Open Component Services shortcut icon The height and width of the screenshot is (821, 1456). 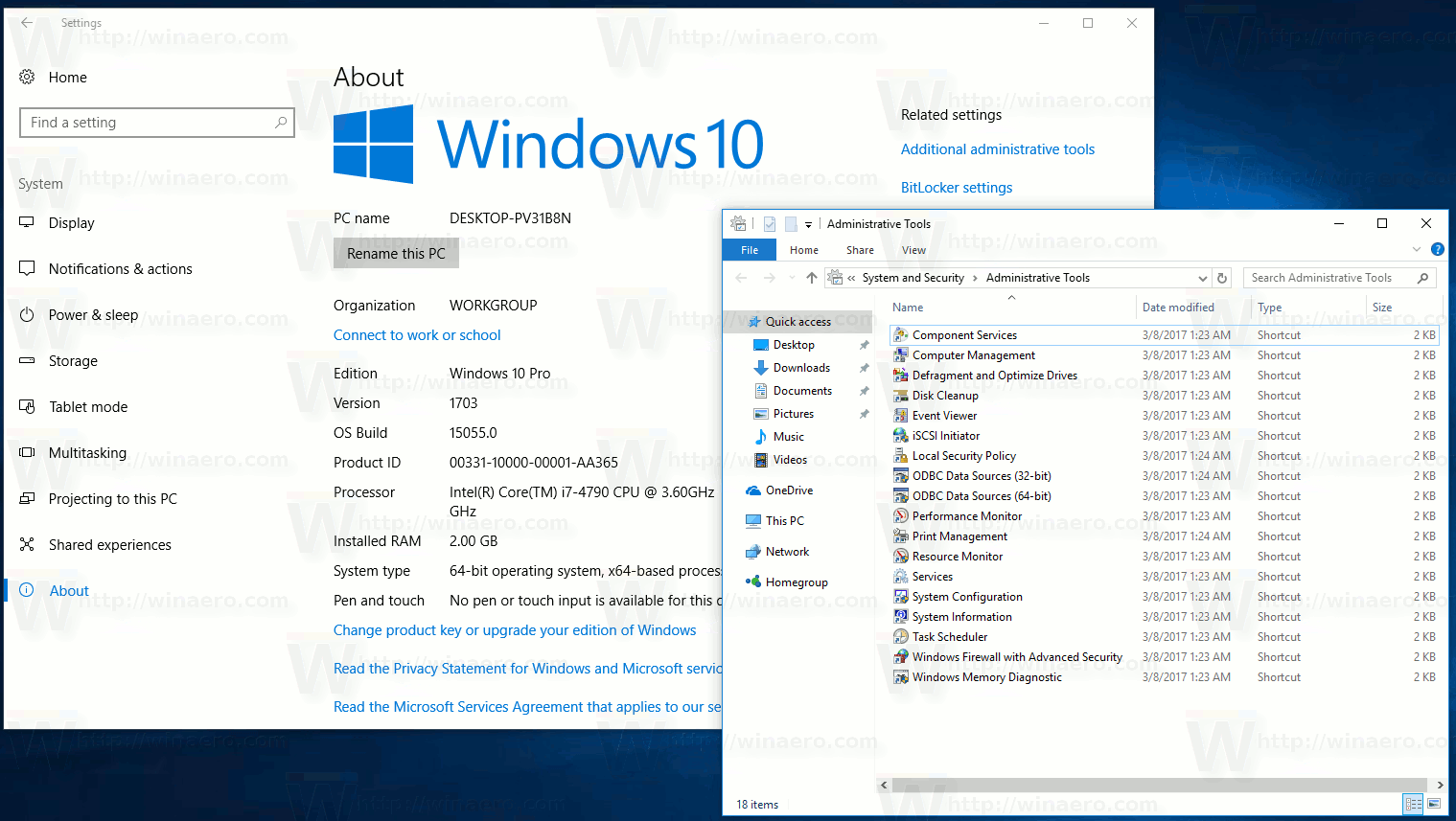pyautogui.click(x=900, y=335)
